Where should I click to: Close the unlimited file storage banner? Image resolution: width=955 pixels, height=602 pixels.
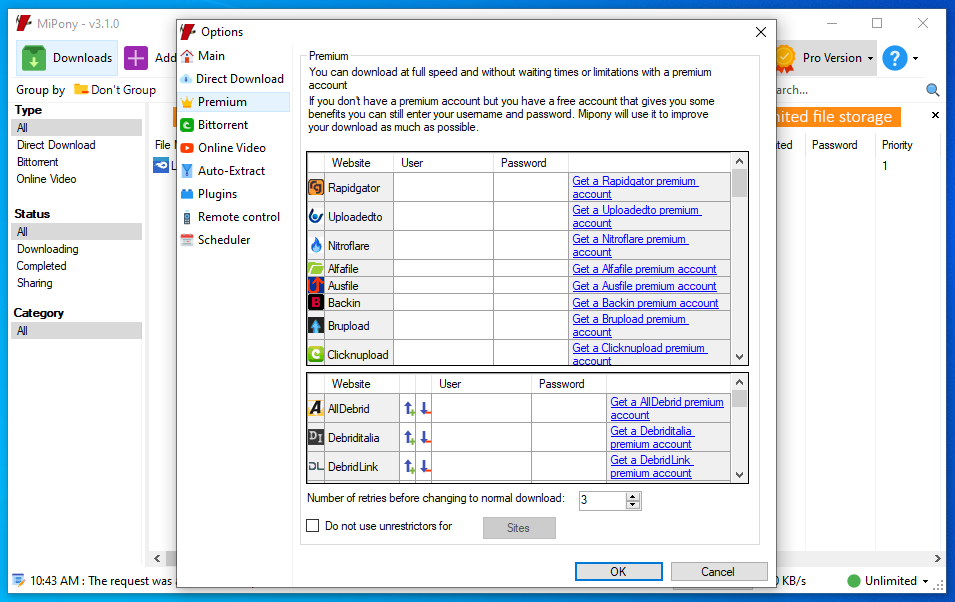(936, 115)
